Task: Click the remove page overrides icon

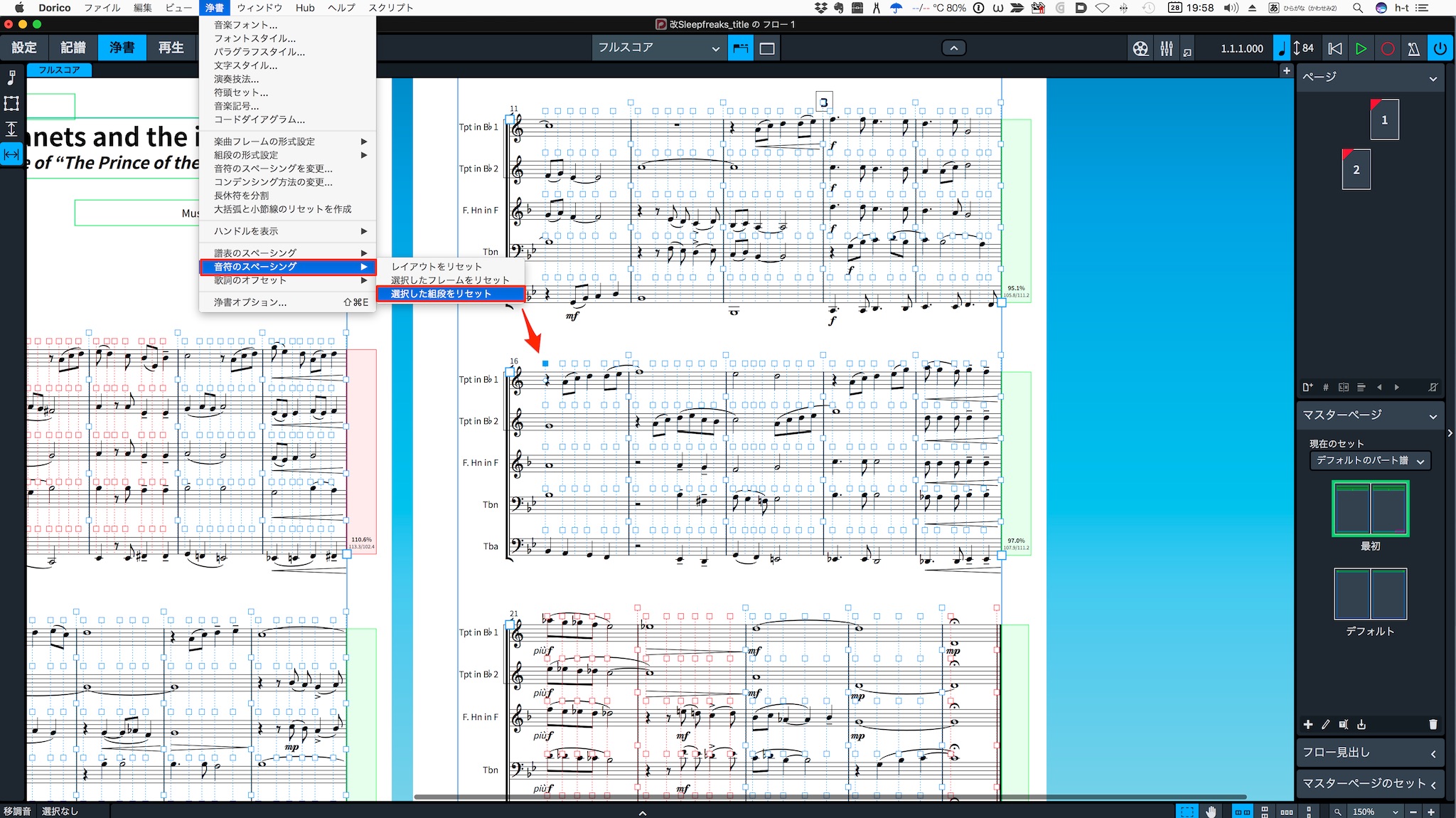Action: (x=1433, y=387)
